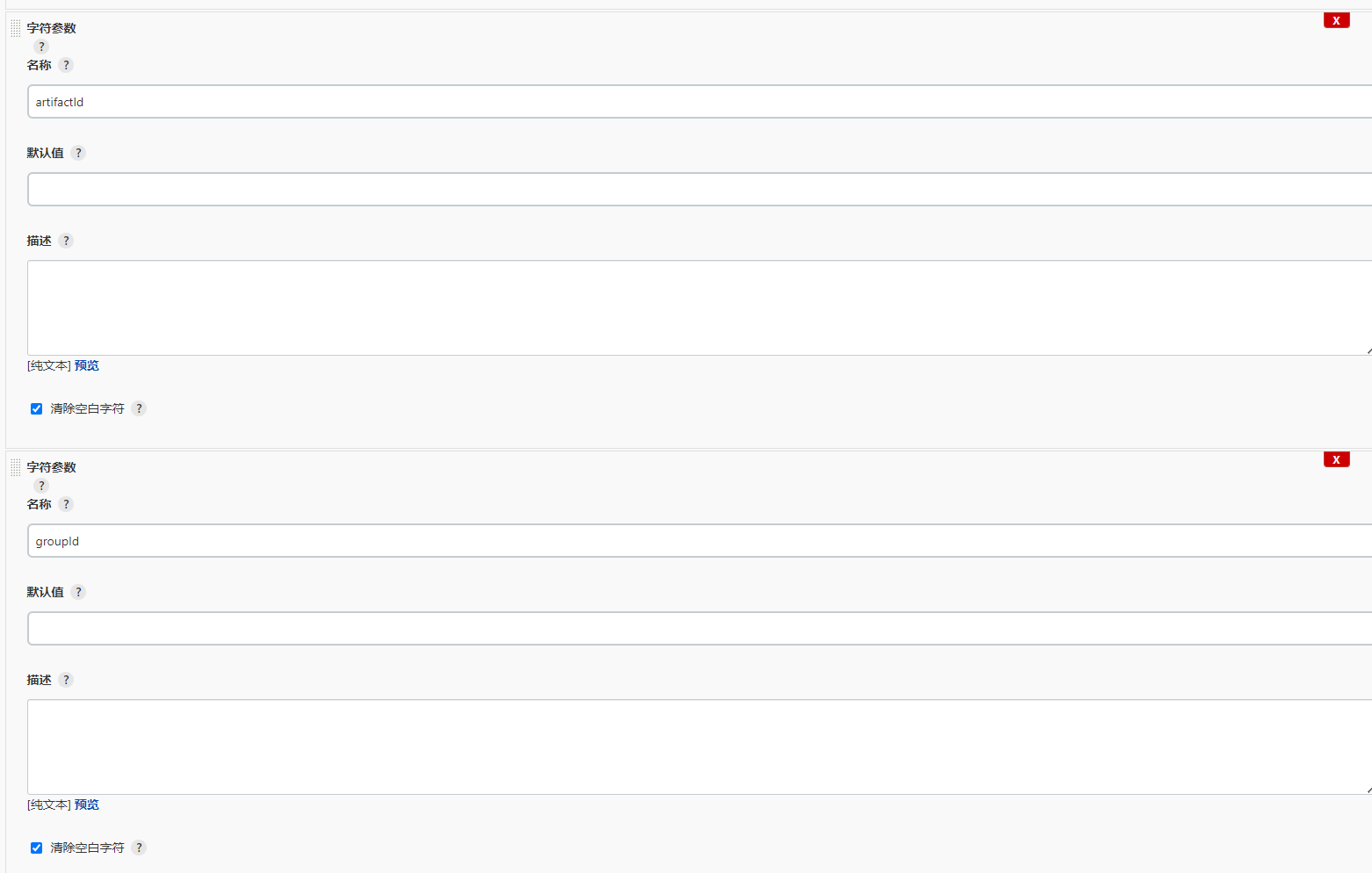Viewport: 1372px width, 873px height.
Task: Toggle 清除空白字符 checkbox for groupId
Action: tap(36, 848)
